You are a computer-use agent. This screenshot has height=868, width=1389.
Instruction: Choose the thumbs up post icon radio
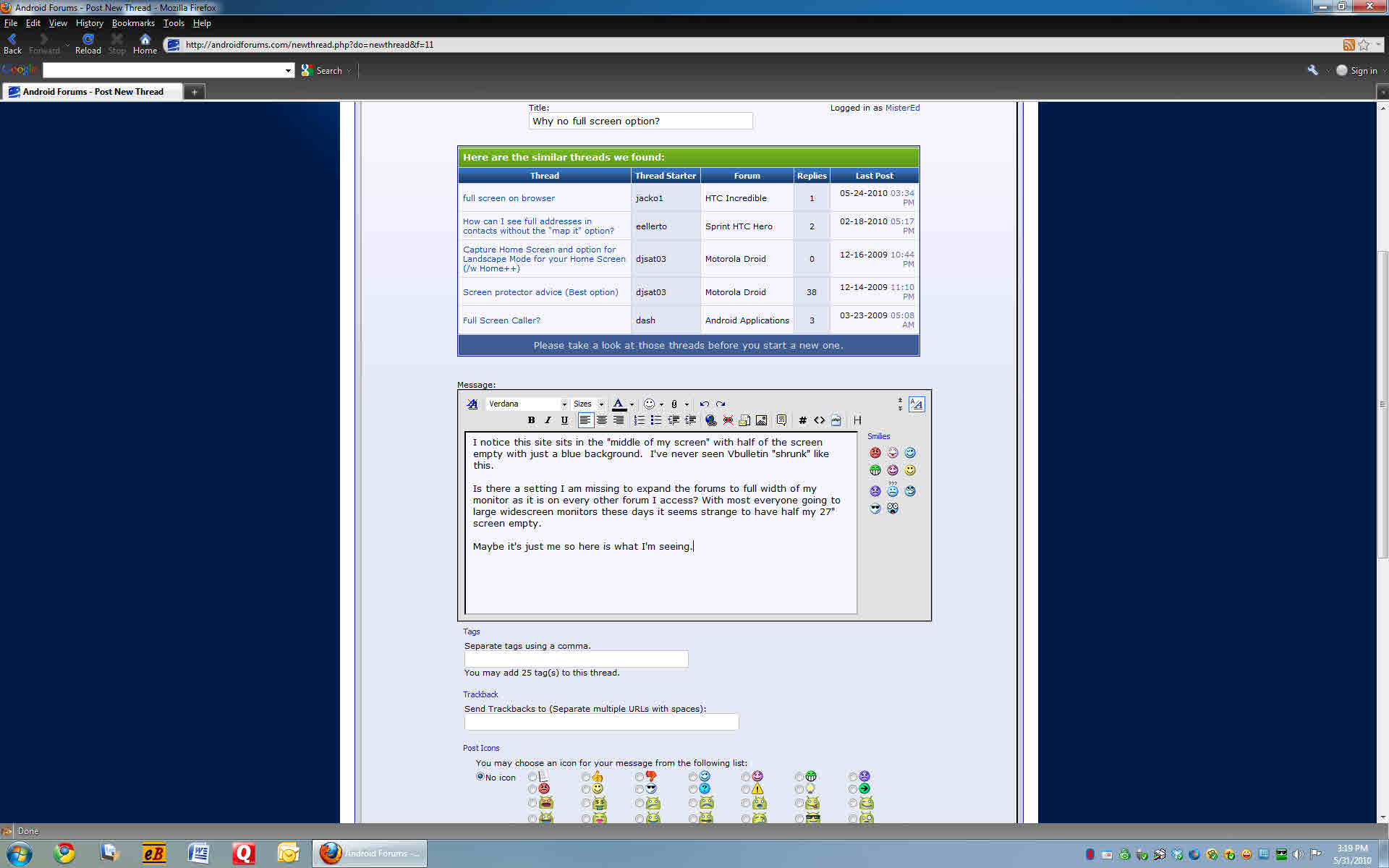pyautogui.click(x=586, y=777)
